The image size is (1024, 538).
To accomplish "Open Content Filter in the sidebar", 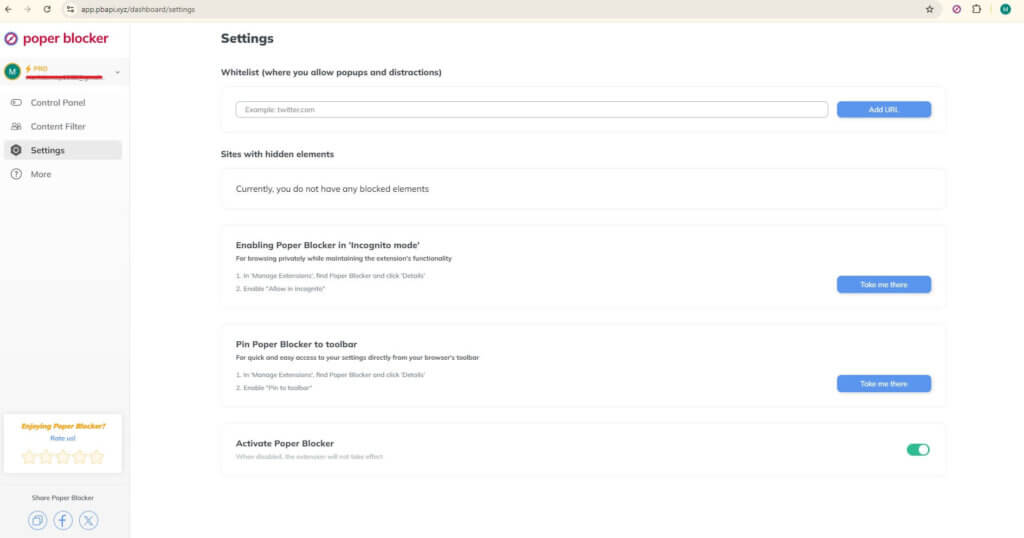I will [58, 127].
